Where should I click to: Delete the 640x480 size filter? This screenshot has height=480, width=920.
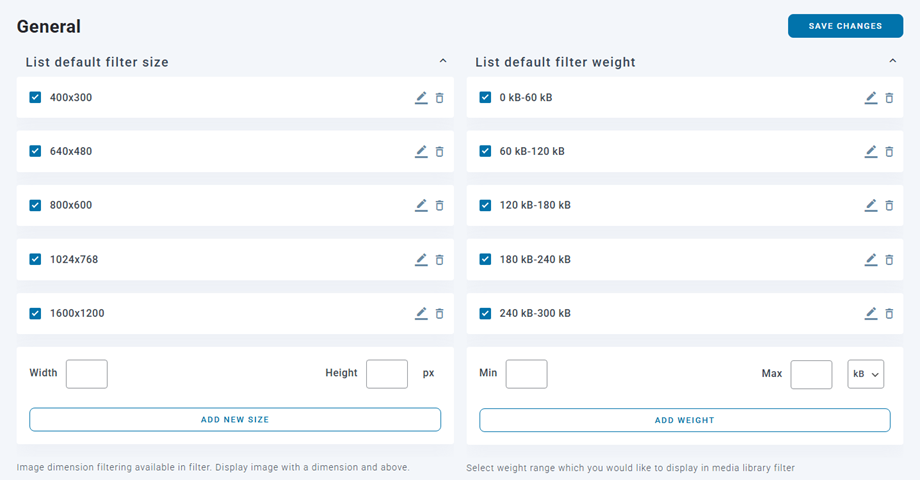(440, 152)
